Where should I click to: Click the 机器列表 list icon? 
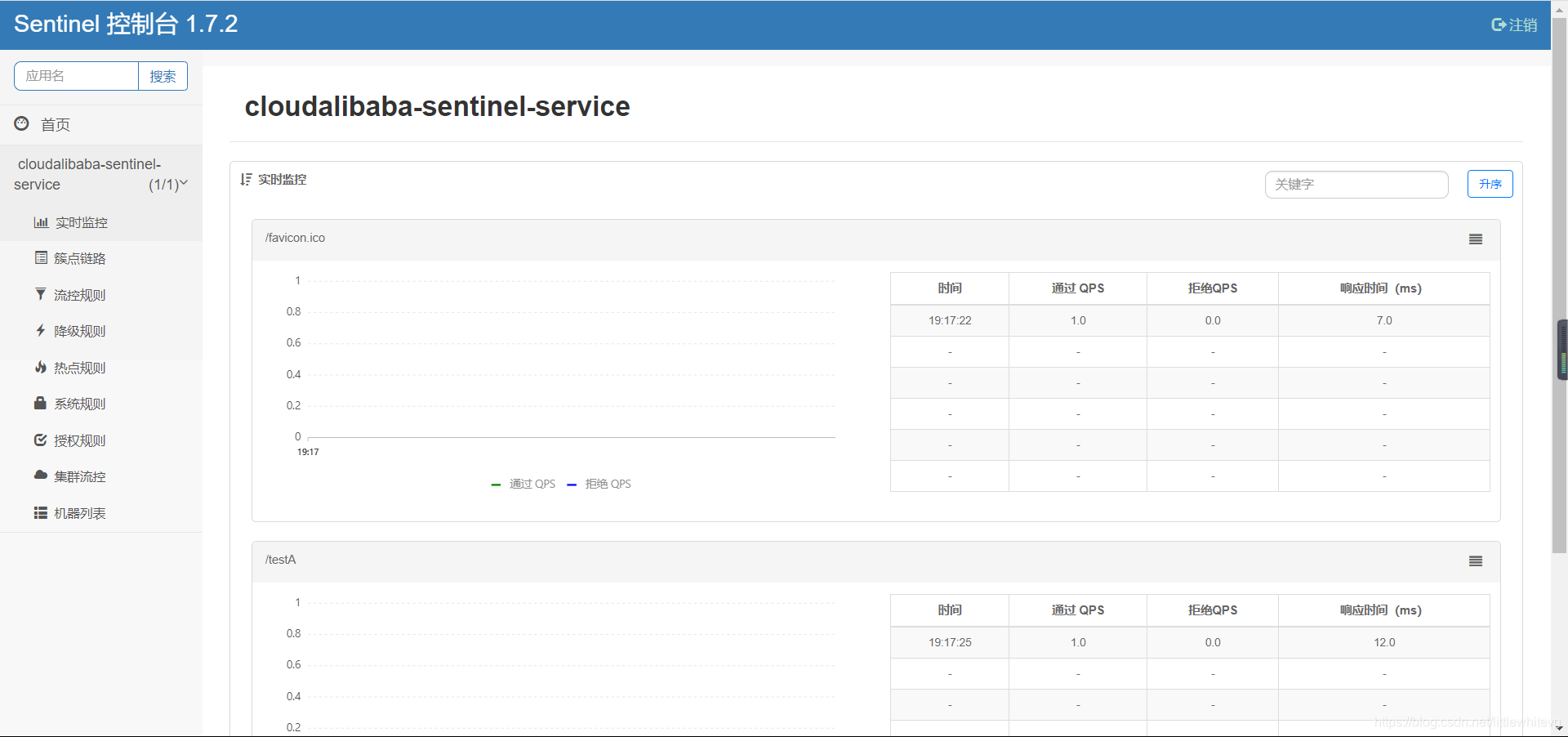(x=40, y=512)
